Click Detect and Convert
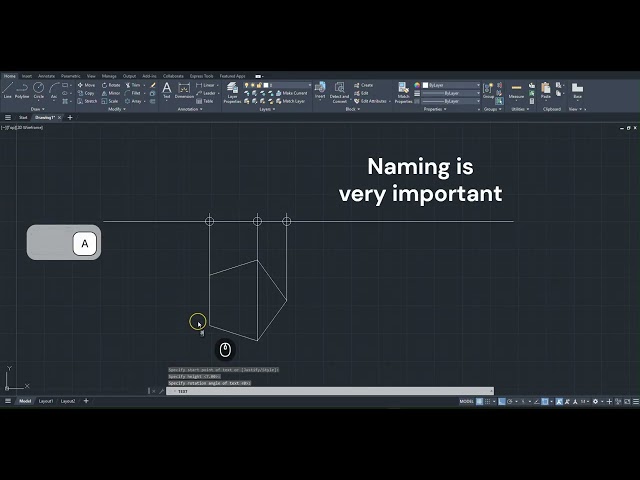Image resolution: width=640 pixels, height=480 pixels. point(339,93)
